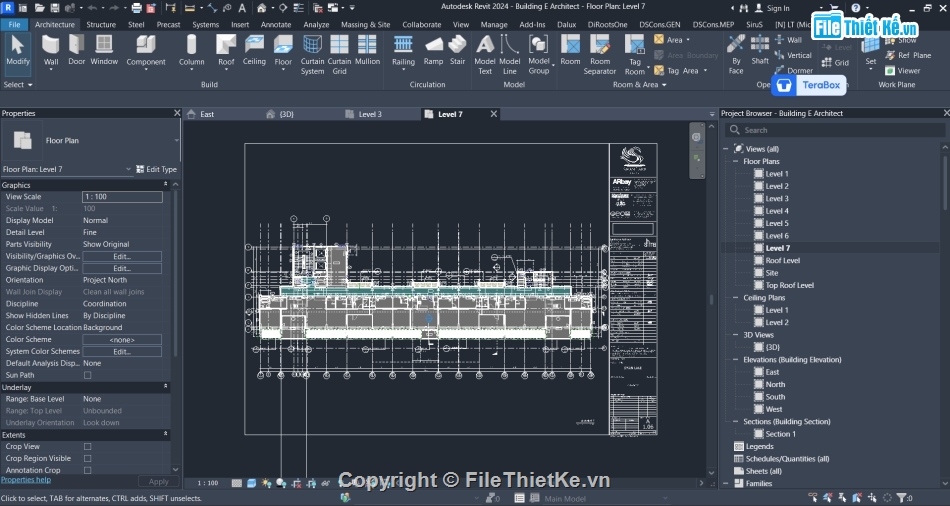
Task: Enable the Crop View checkbox
Action: coord(88,447)
